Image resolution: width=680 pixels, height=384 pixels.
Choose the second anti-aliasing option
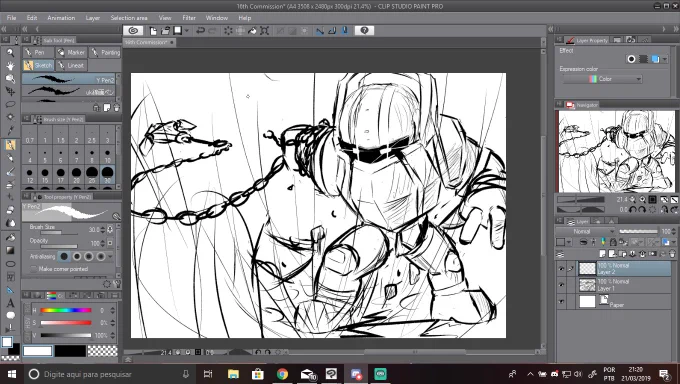76,256
